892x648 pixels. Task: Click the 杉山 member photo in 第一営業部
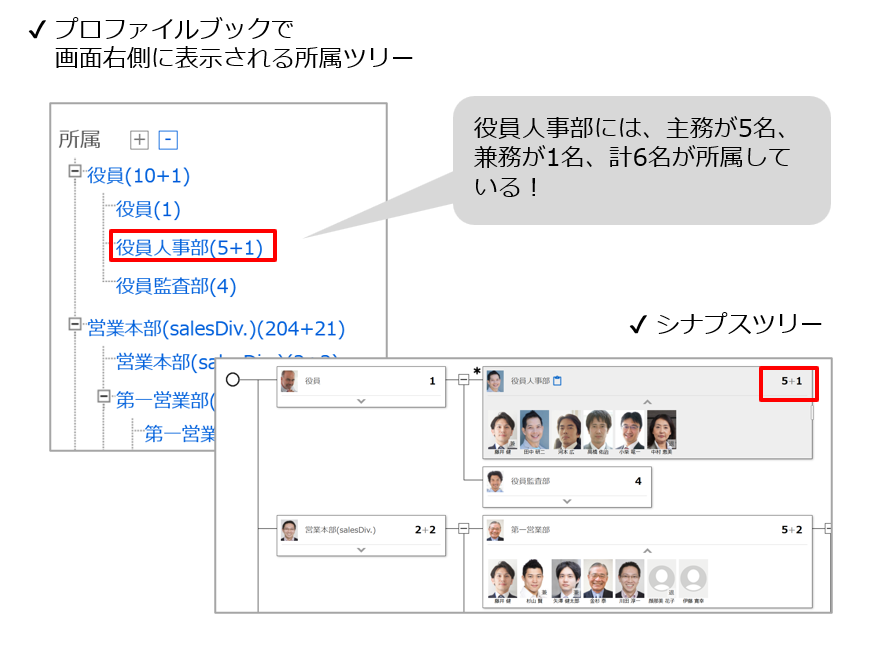534,579
